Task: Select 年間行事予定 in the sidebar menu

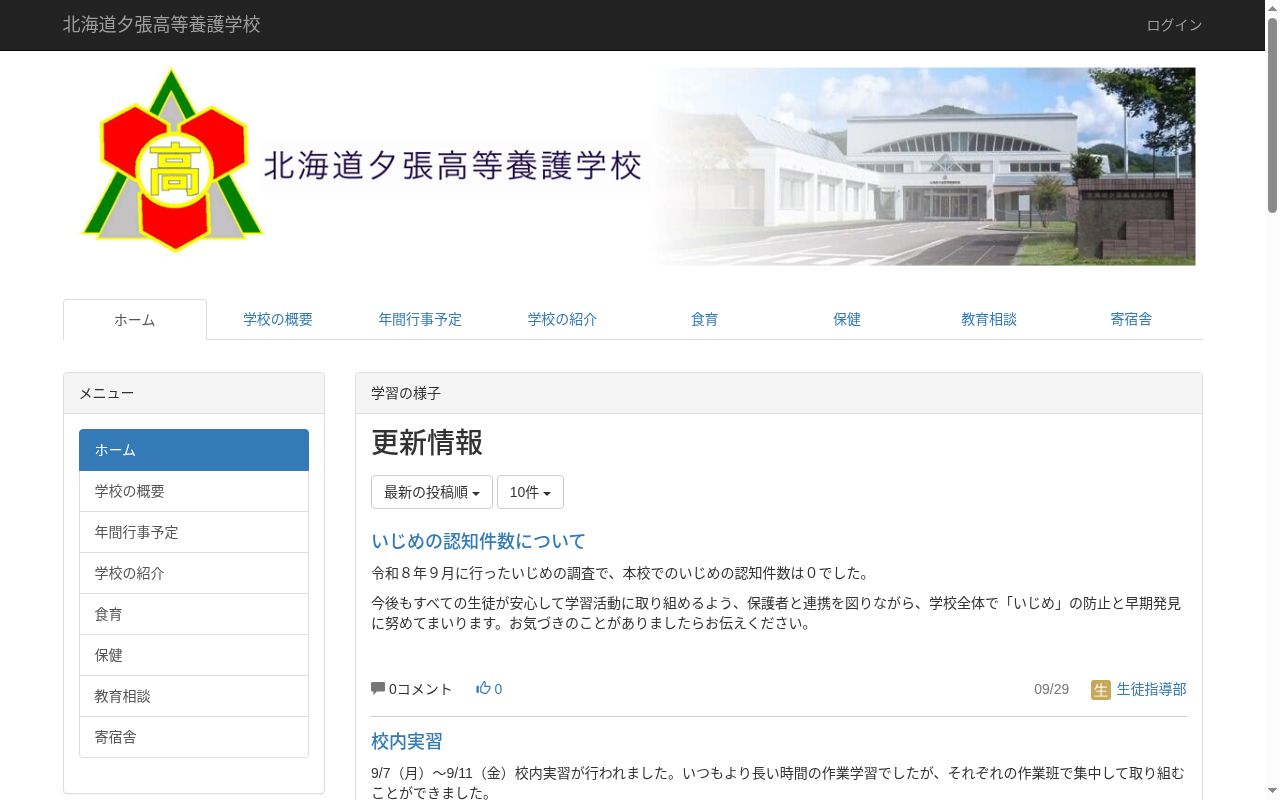Action: (194, 532)
